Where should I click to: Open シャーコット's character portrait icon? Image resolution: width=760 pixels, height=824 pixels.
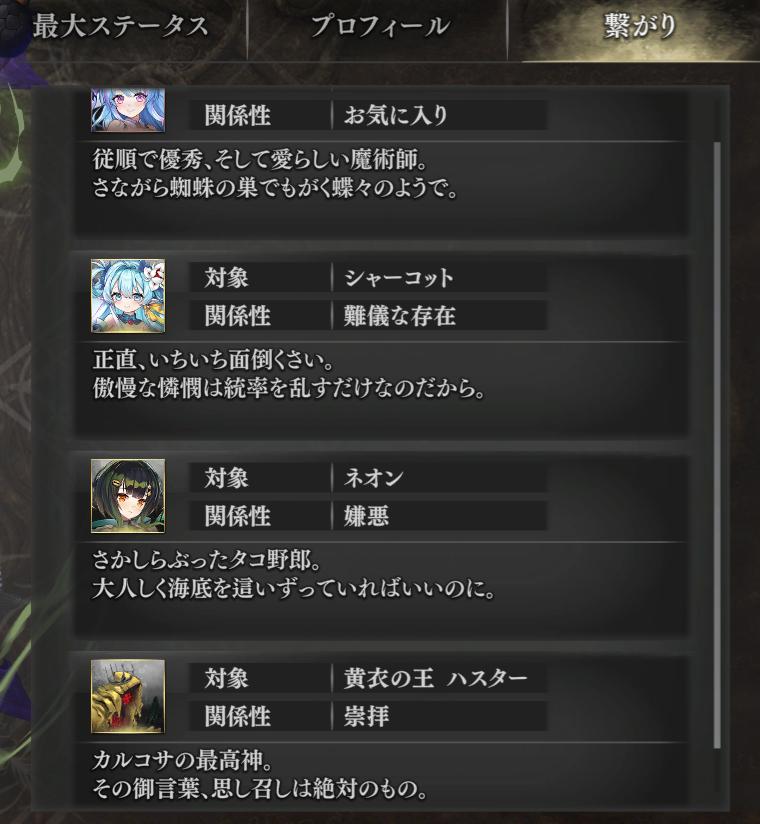128,296
